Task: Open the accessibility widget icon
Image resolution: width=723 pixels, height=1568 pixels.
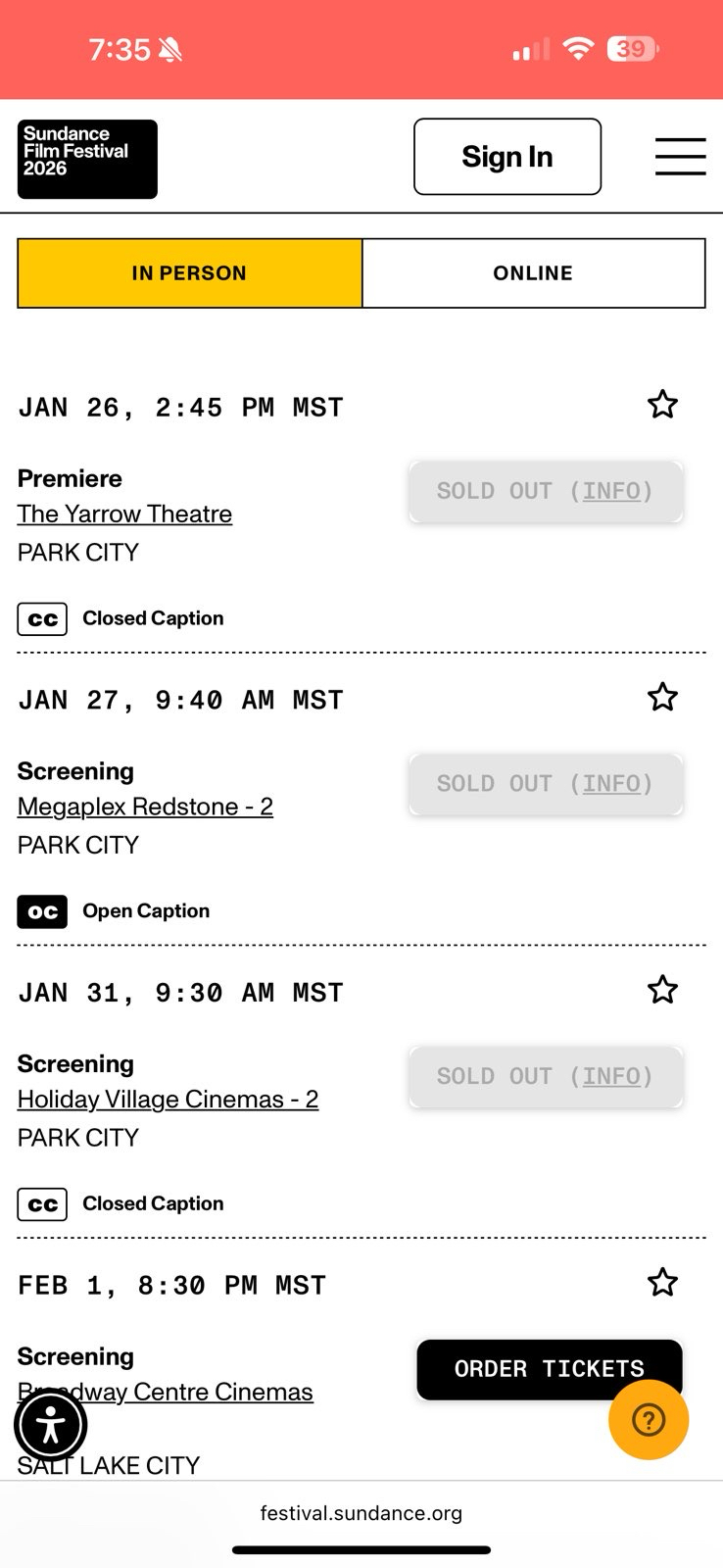Action: tap(51, 1426)
